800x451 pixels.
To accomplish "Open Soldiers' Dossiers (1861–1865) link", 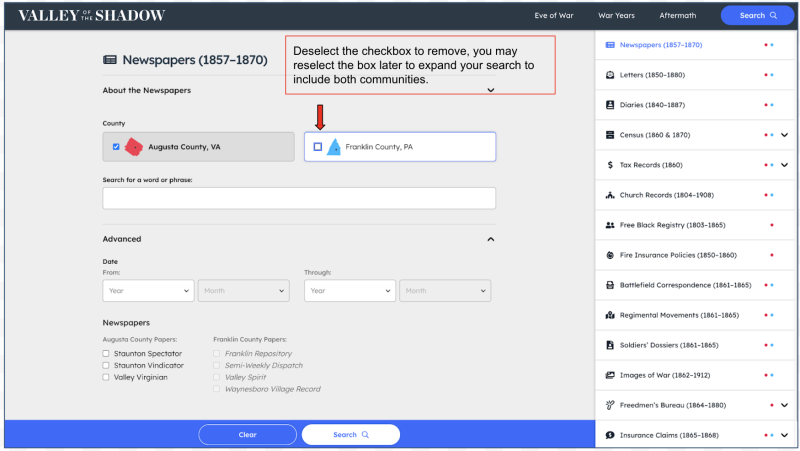I will [x=669, y=345].
